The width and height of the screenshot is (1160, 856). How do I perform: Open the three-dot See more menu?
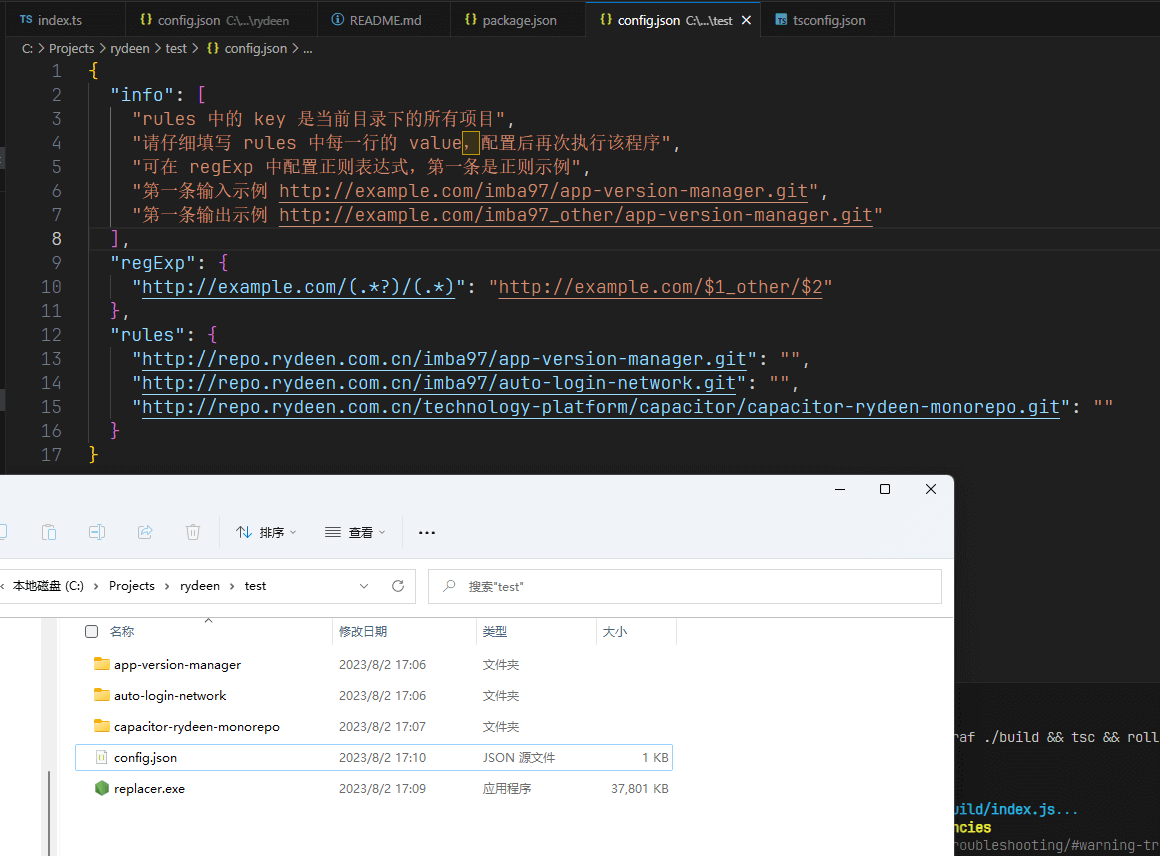tap(427, 533)
